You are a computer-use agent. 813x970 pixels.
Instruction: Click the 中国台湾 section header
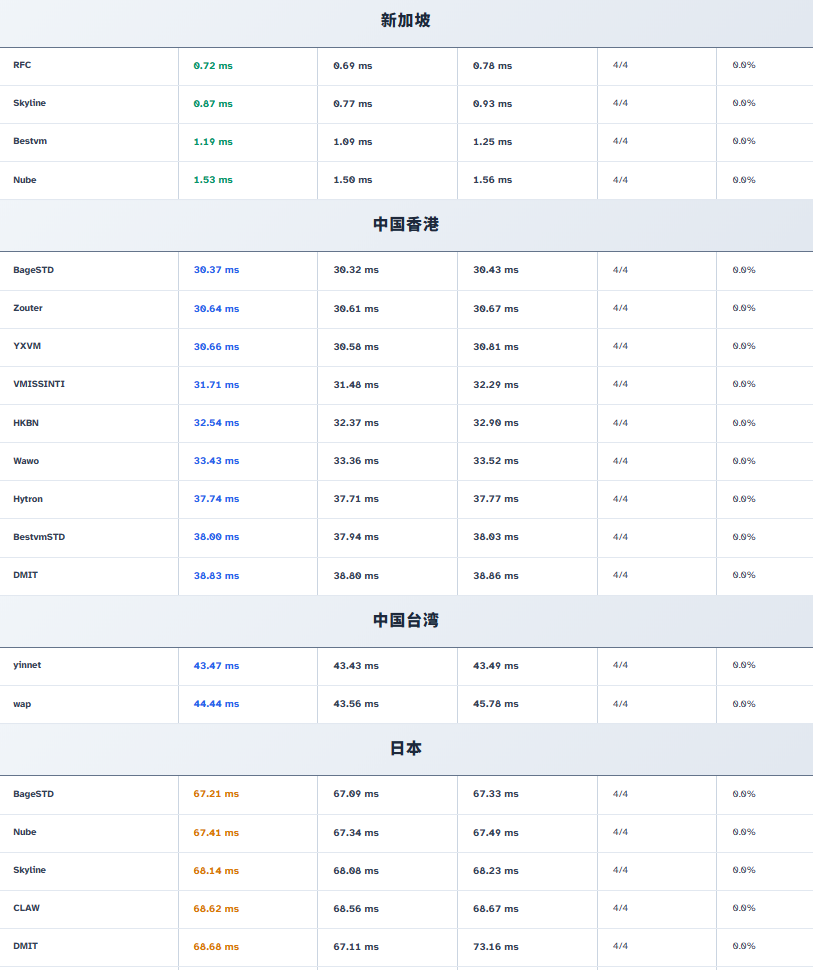tap(406, 621)
